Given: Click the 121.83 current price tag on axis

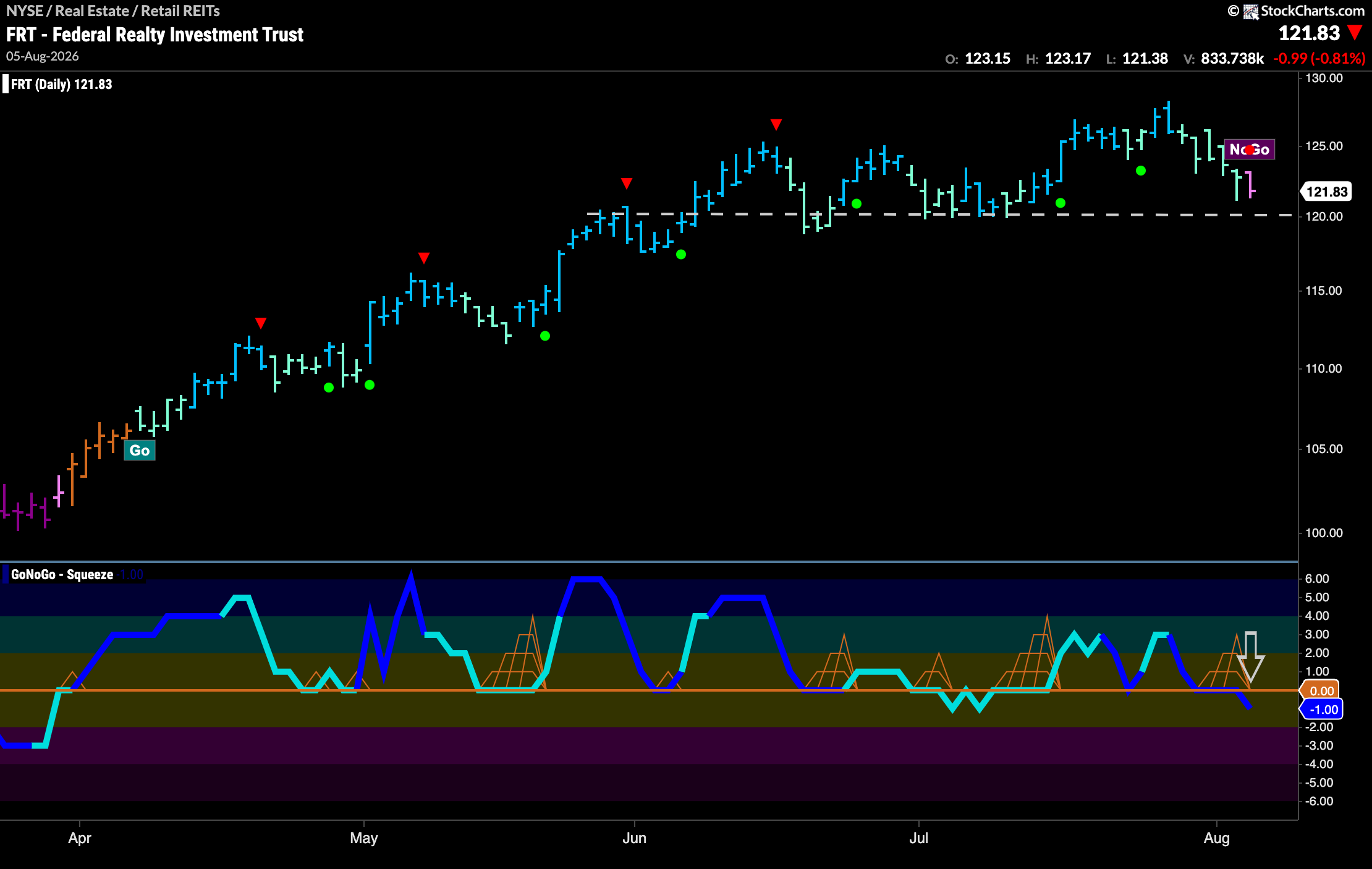Looking at the screenshot, I should (1327, 192).
